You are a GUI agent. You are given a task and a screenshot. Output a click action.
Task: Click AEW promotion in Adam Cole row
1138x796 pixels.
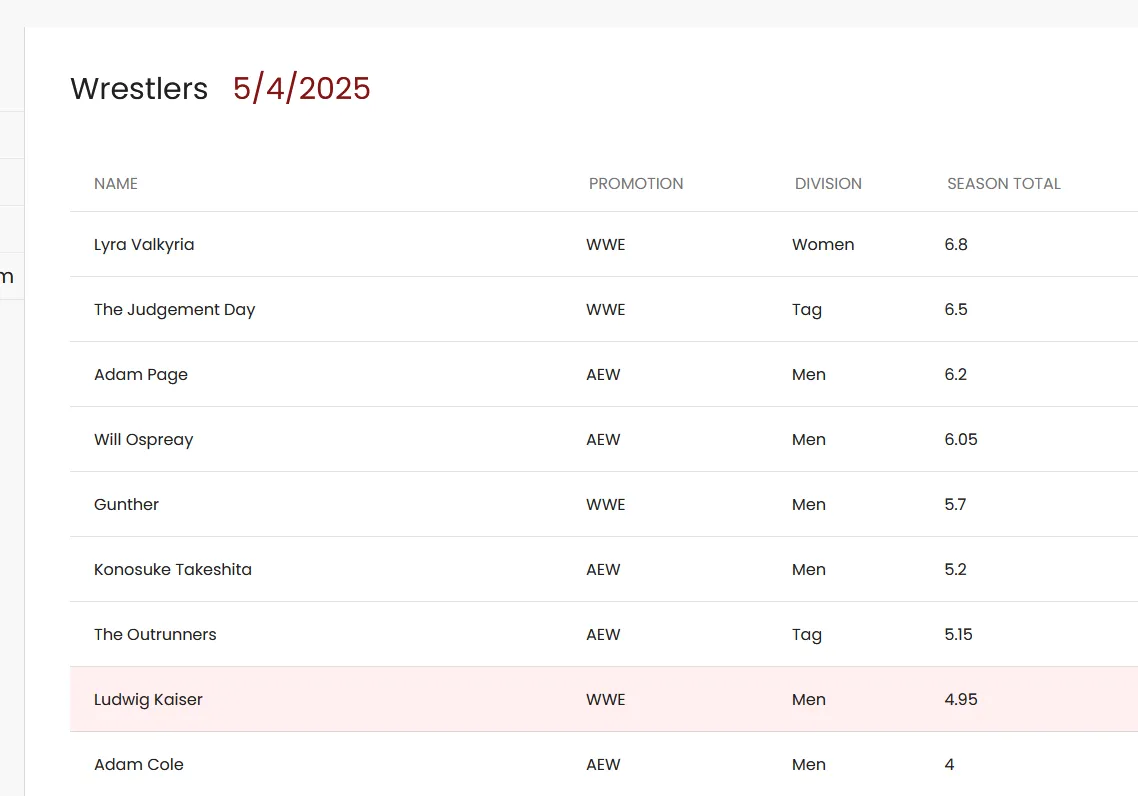pyautogui.click(x=603, y=764)
